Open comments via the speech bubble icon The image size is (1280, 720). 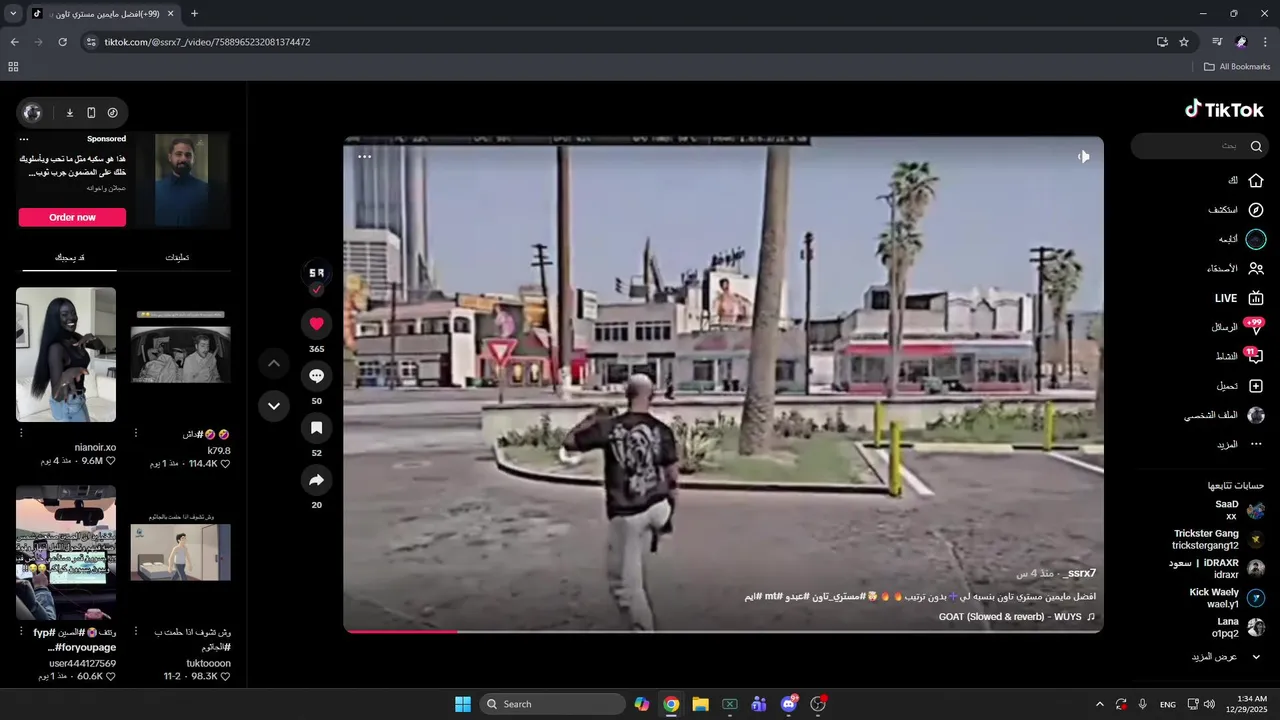pos(316,376)
